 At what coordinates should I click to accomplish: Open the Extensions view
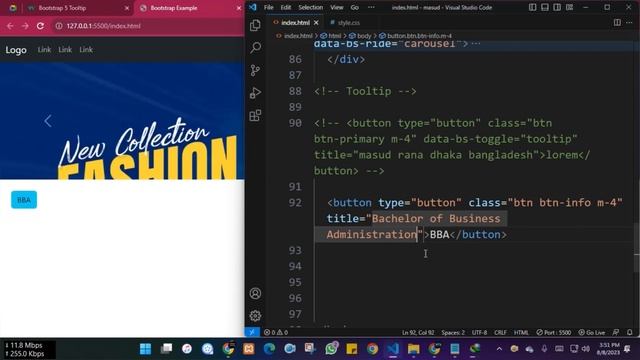pos(256,116)
